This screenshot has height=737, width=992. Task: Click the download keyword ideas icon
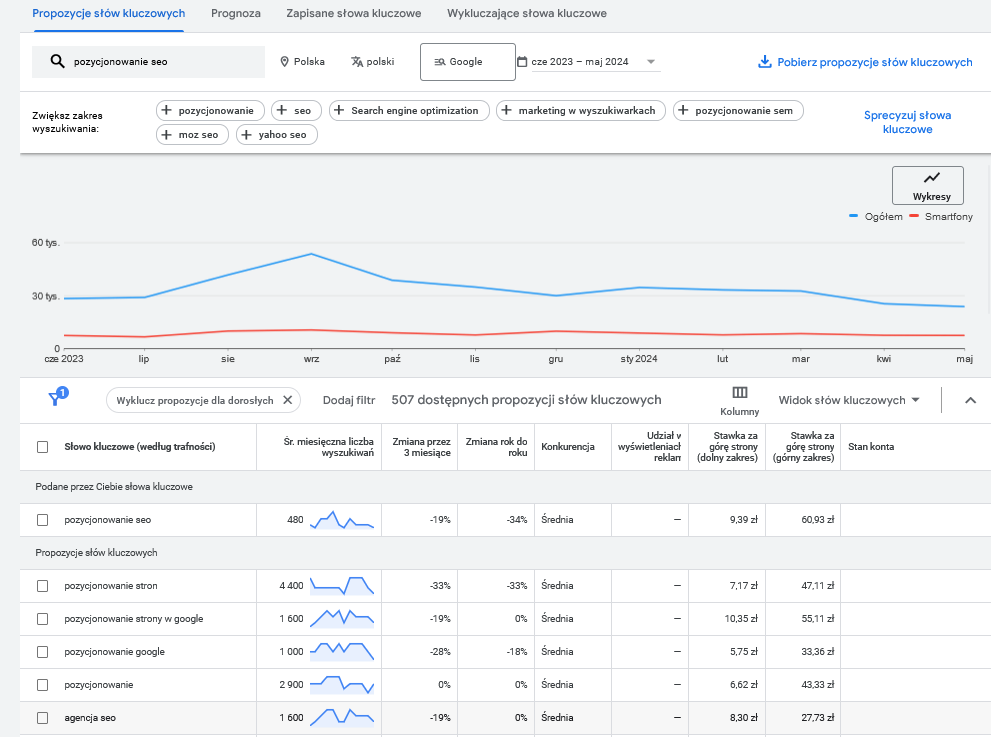coord(764,61)
